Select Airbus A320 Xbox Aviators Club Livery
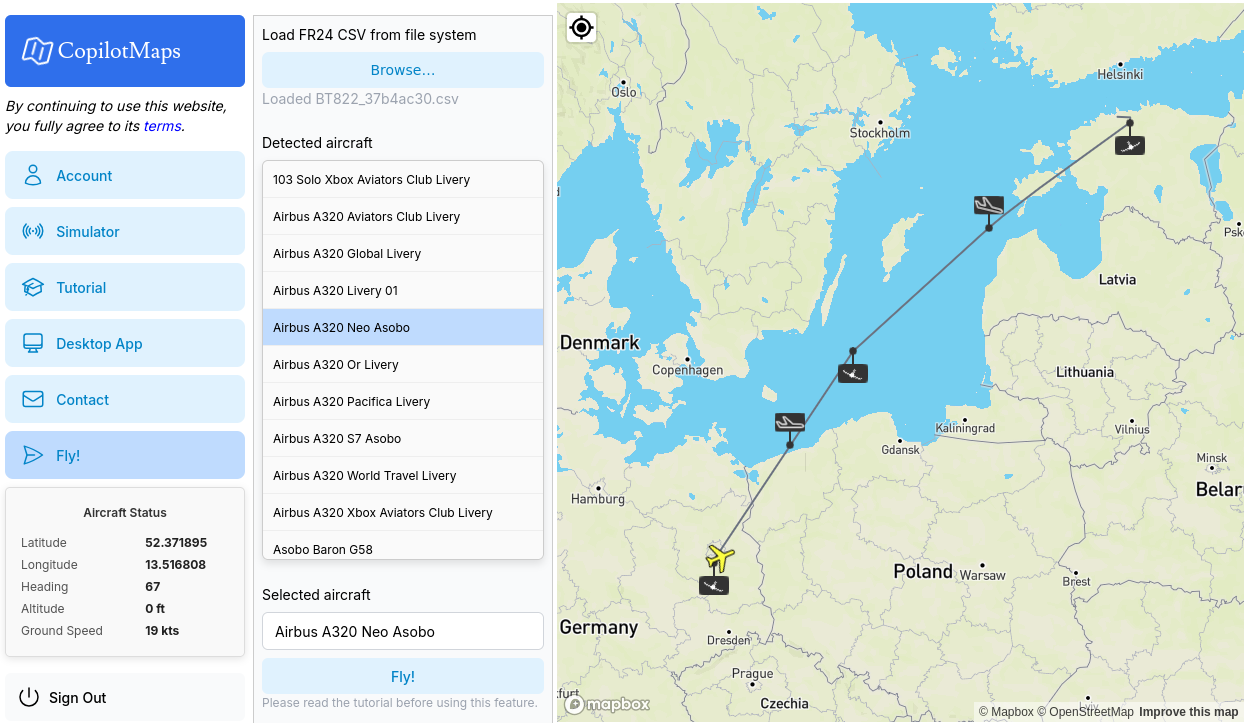 click(x=403, y=513)
